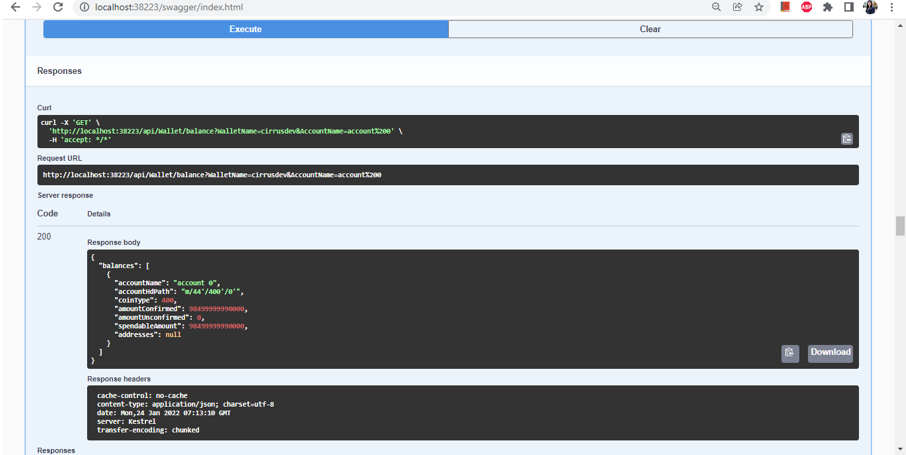Click the "spendableAmount" value
The width and height of the screenshot is (906, 455).
click(x=218, y=326)
